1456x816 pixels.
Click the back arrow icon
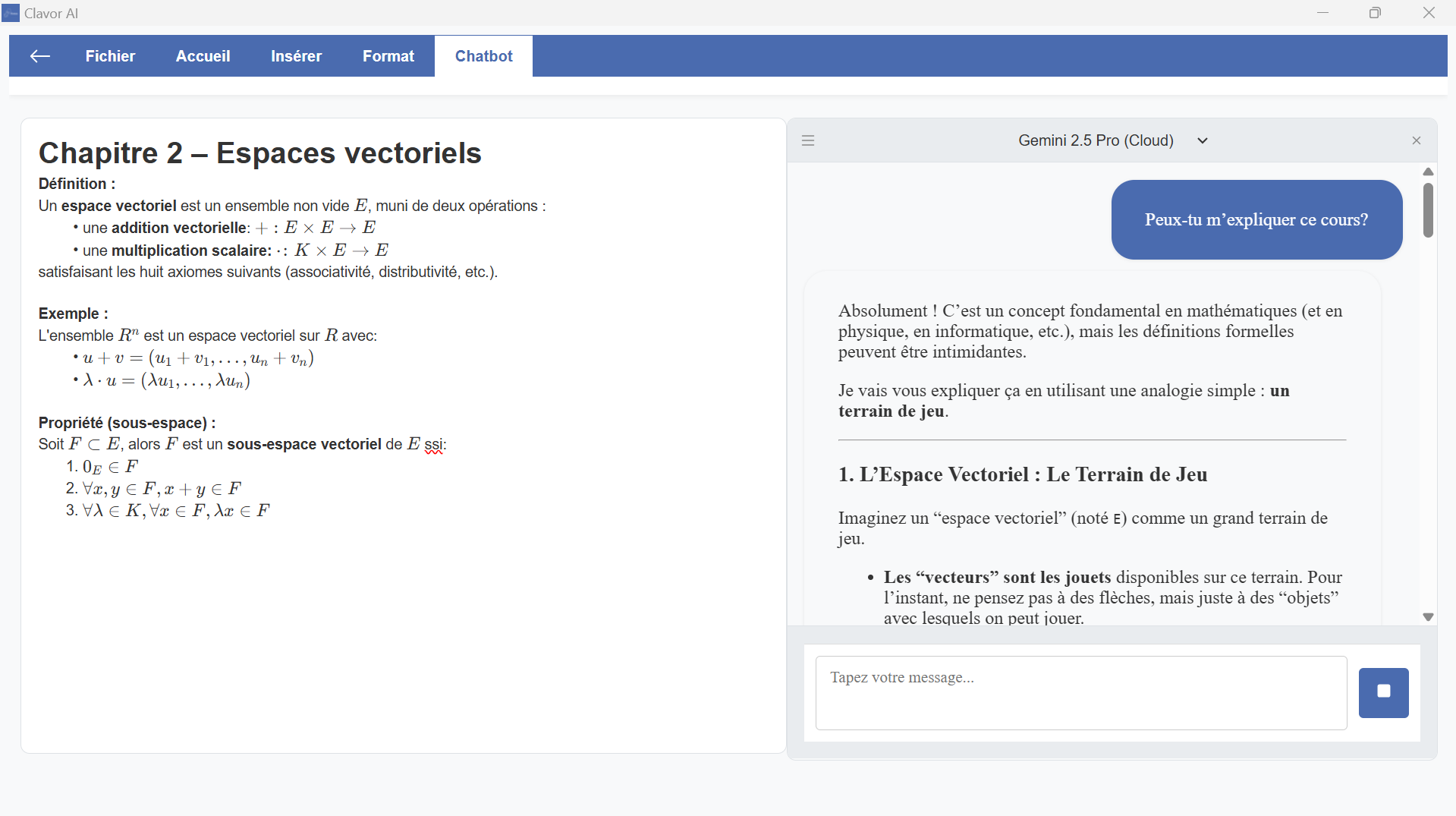click(x=39, y=56)
